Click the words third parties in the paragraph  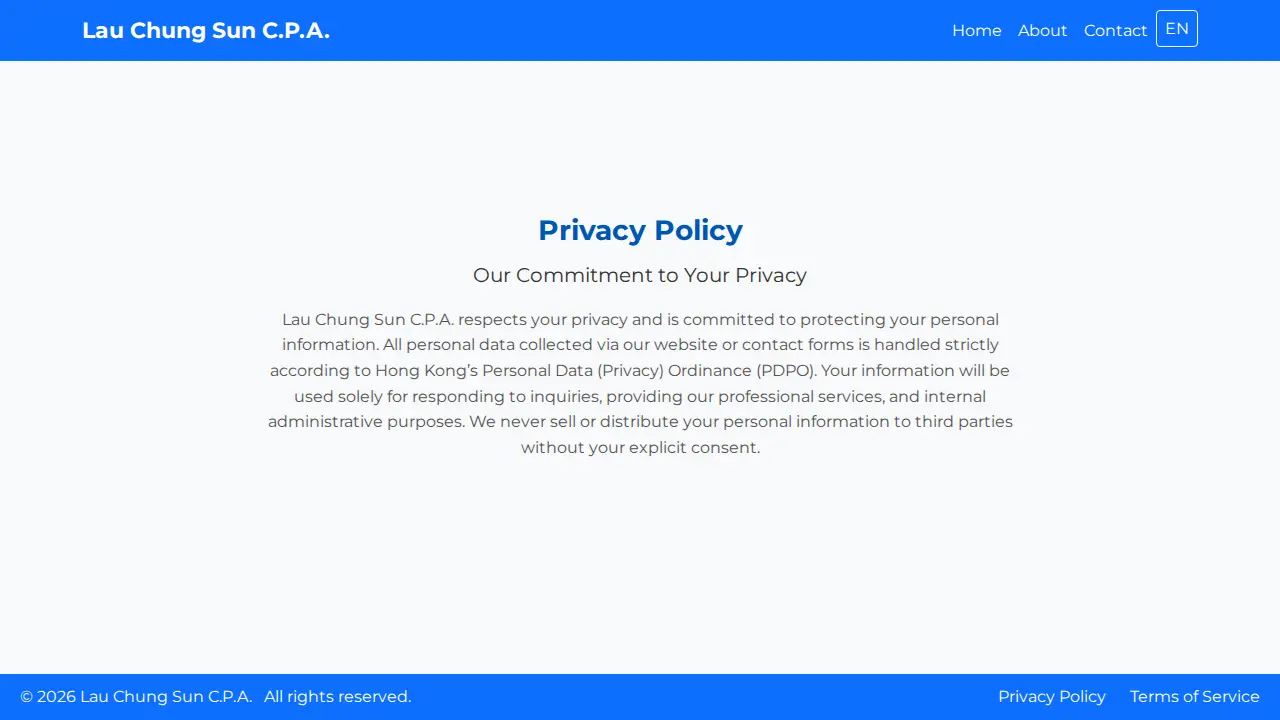pos(964,421)
